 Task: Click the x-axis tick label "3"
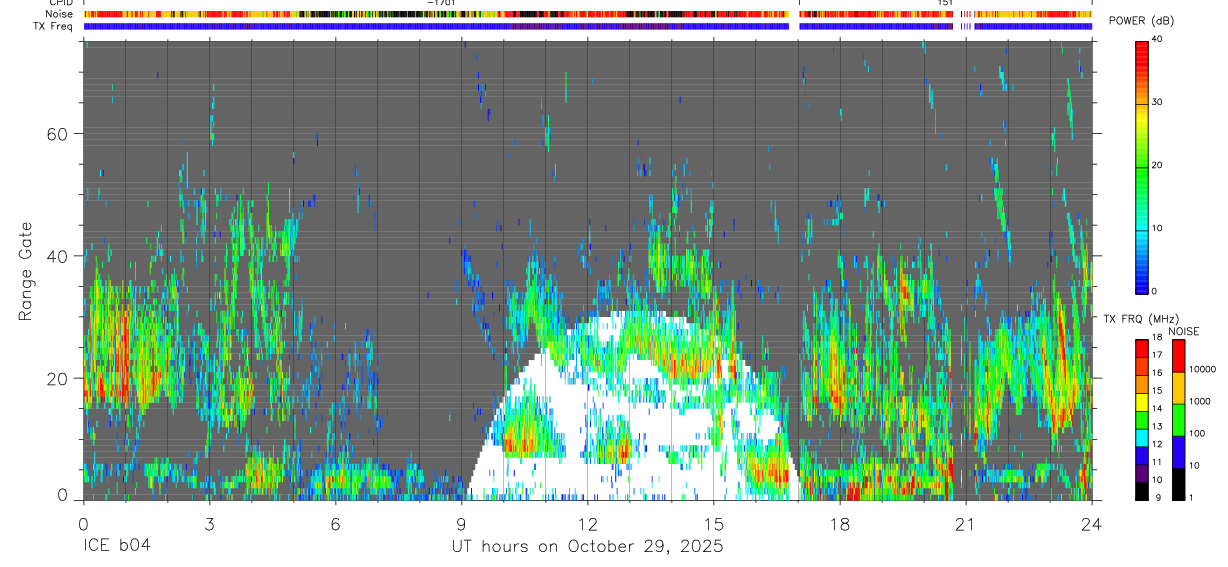tap(209, 523)
